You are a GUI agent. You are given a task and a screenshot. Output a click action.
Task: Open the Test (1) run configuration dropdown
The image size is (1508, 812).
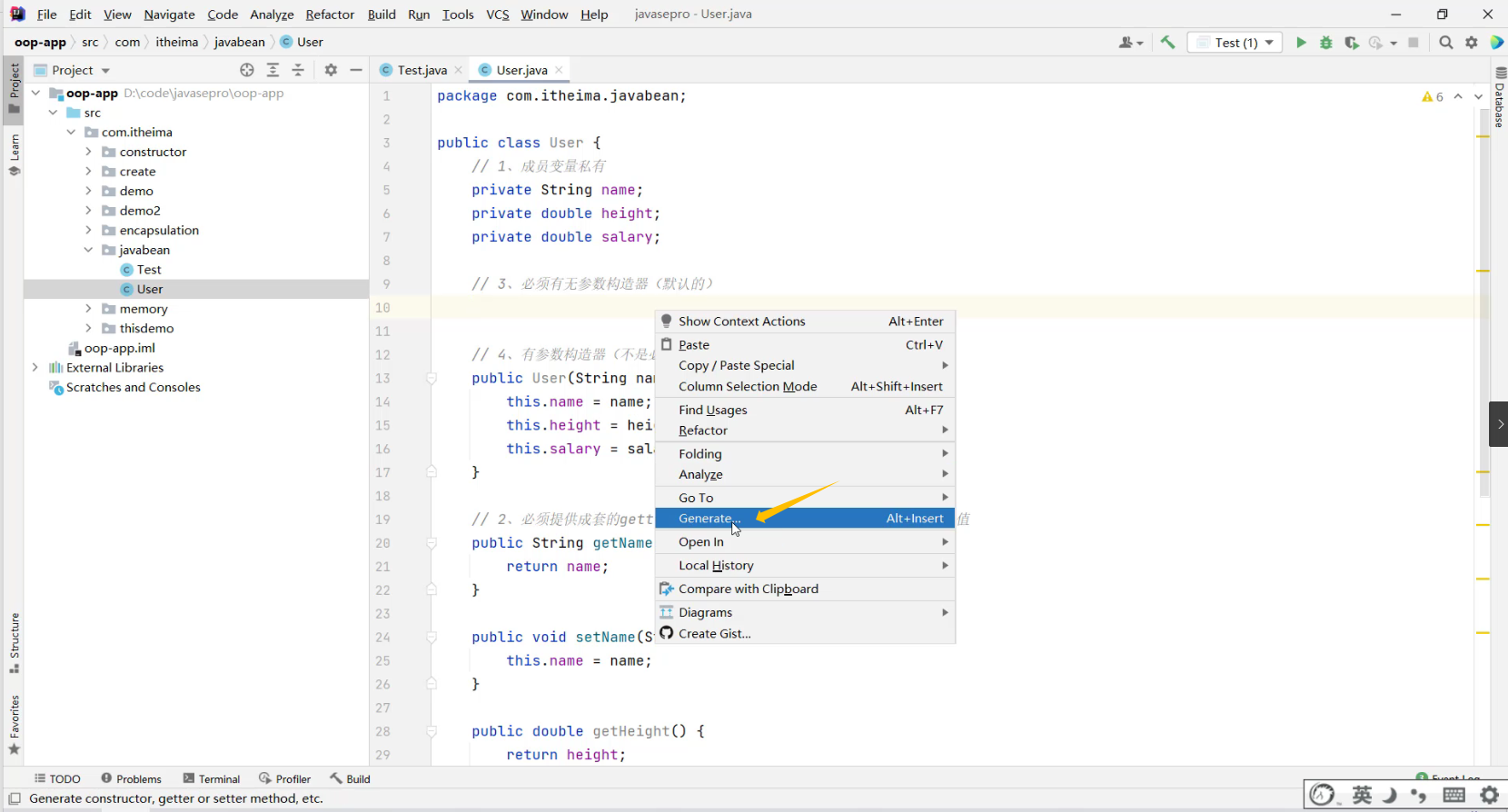1235,43
